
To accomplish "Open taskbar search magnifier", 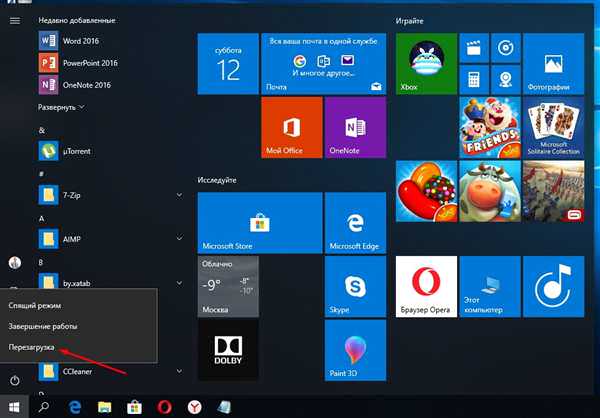I will click(44, 407).
